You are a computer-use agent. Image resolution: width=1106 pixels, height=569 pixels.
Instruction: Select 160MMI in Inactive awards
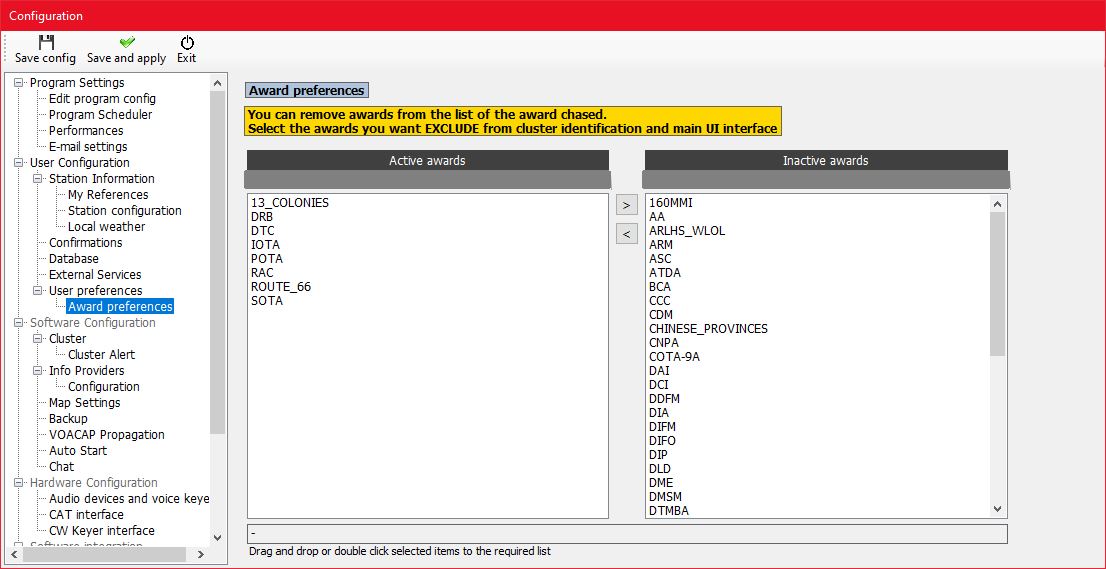(671, 202)
